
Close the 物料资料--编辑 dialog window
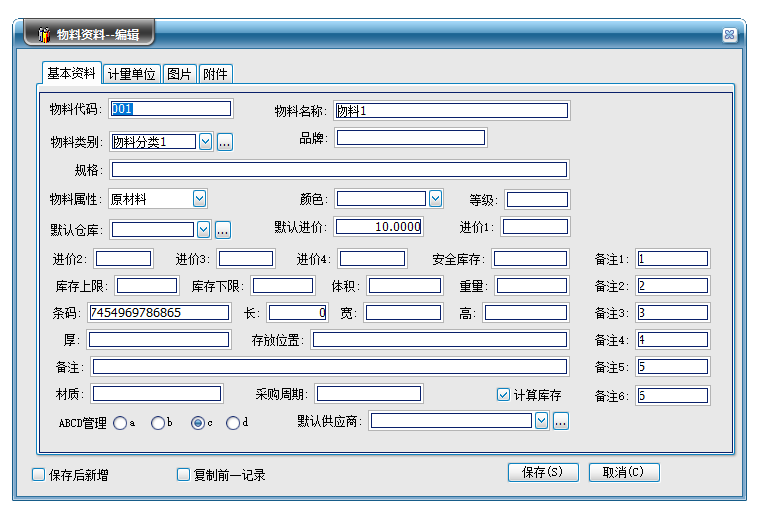[x=729, y=34]
